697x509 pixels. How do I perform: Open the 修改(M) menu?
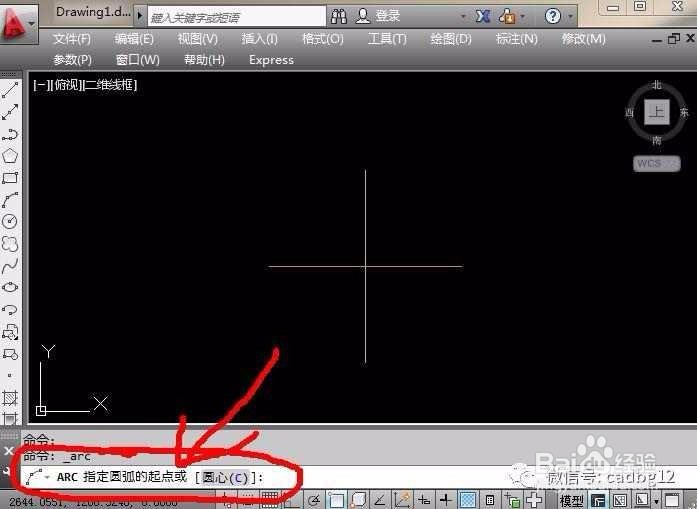[x=583, y=39]
